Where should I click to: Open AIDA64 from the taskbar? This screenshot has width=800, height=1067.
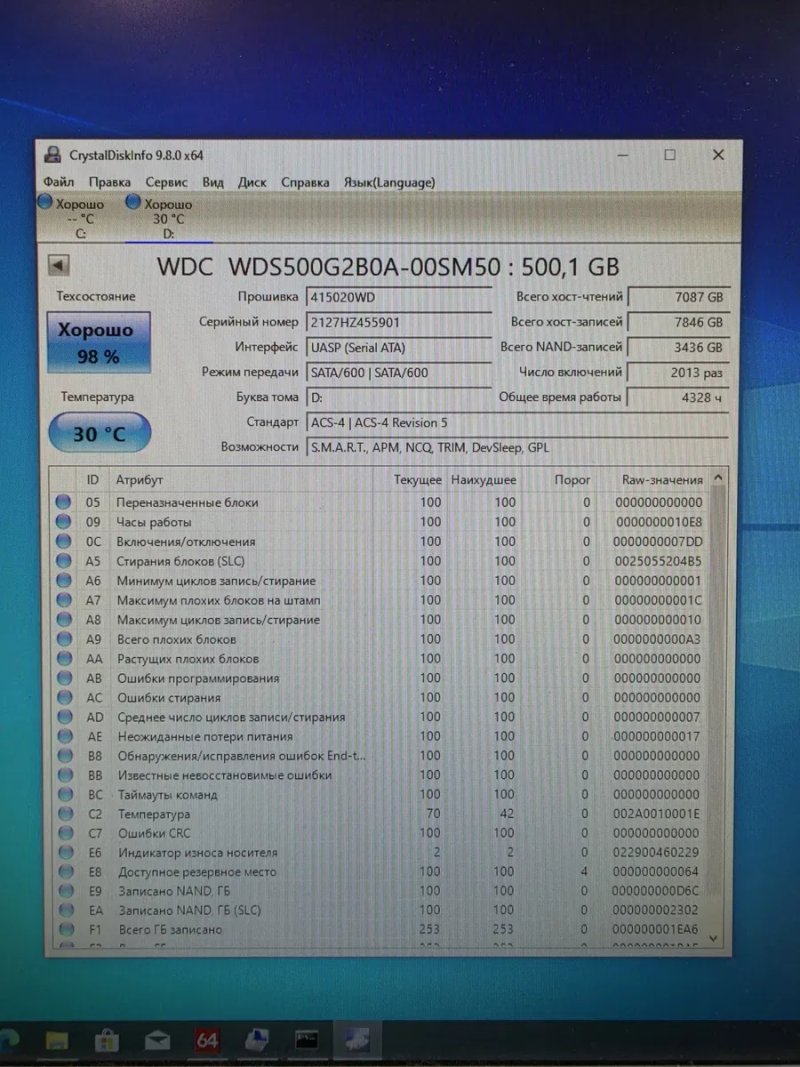(207, 1039)
